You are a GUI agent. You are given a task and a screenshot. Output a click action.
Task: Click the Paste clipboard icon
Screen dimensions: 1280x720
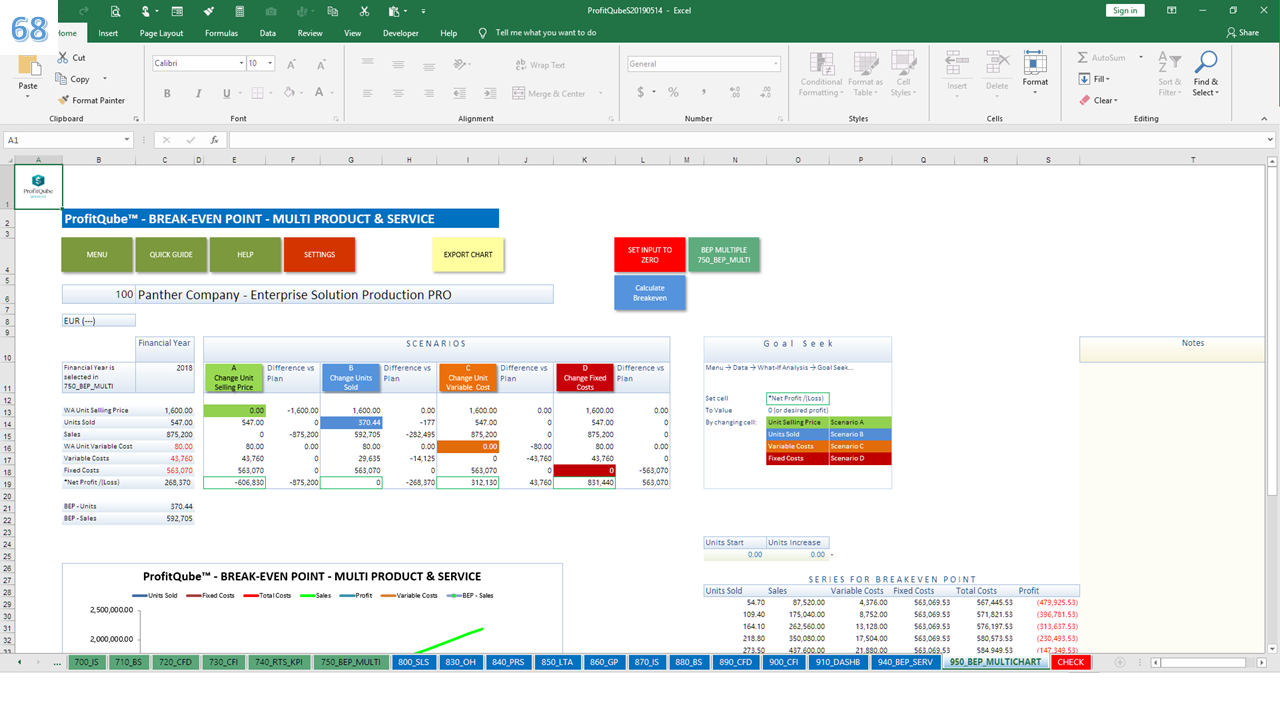(28, 67)
